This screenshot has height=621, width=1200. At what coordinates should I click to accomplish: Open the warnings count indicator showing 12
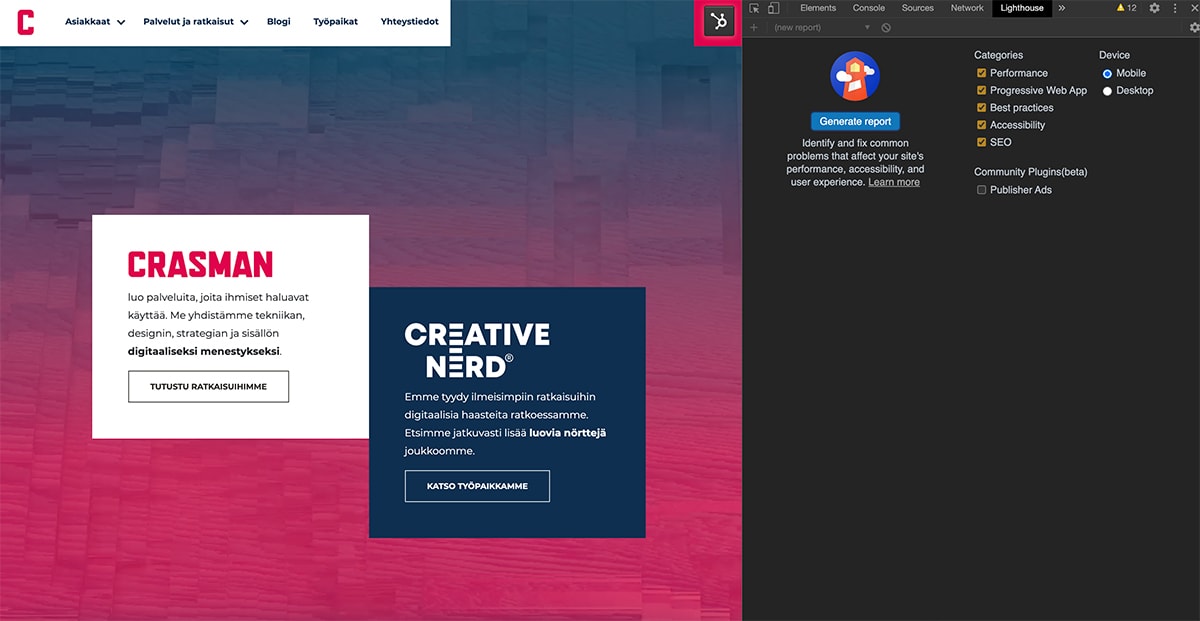[x=1127, y=8]
